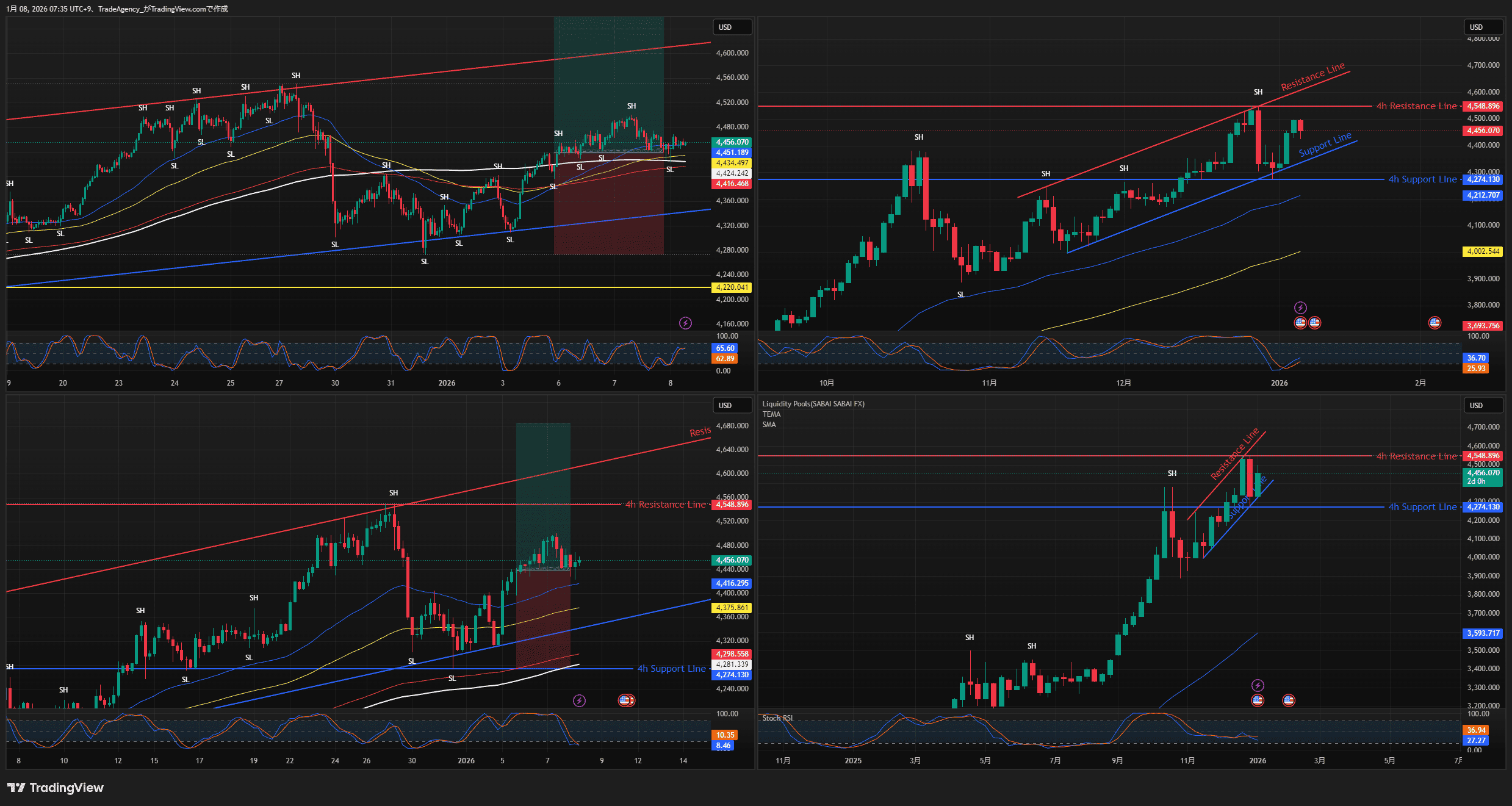Select the truncated red 'Resis' line label
This screenshot has width=1512, height=806.
click(700, 431)
